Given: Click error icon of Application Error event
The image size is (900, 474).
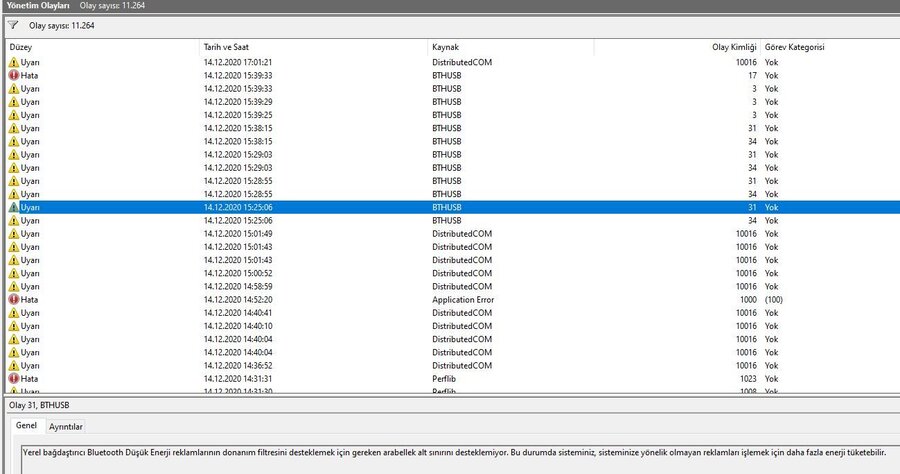Looking at the screenshot, I should (14, 300).
